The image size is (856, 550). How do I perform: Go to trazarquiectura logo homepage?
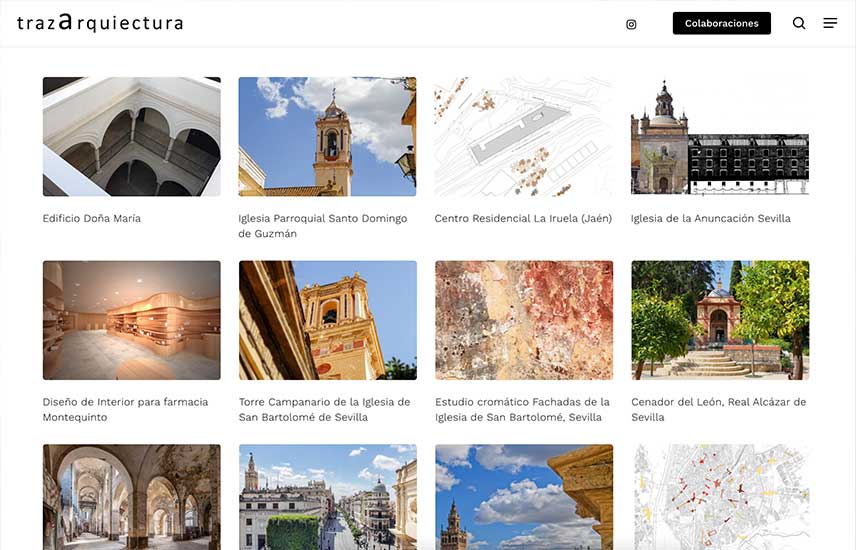[100, 22]
